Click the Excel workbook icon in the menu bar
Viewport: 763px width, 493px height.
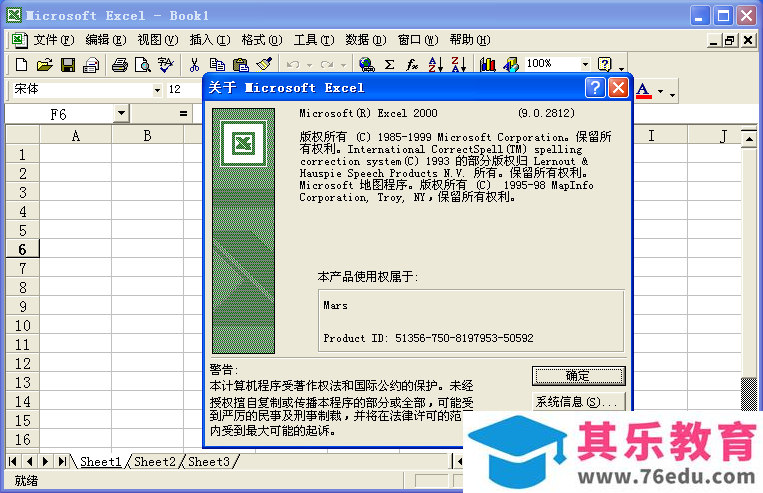pos(19,40)
